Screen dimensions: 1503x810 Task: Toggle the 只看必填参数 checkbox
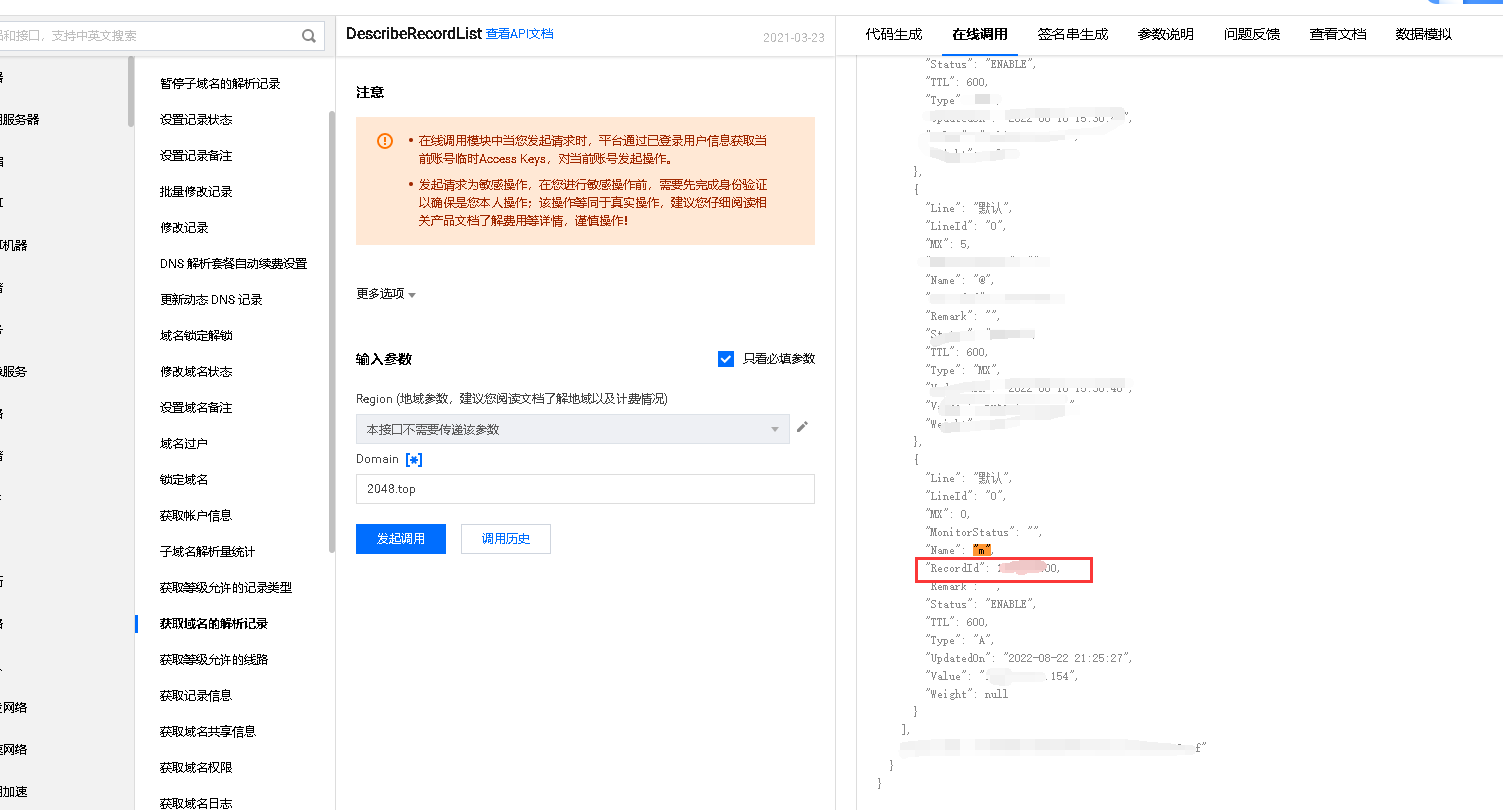727,359
